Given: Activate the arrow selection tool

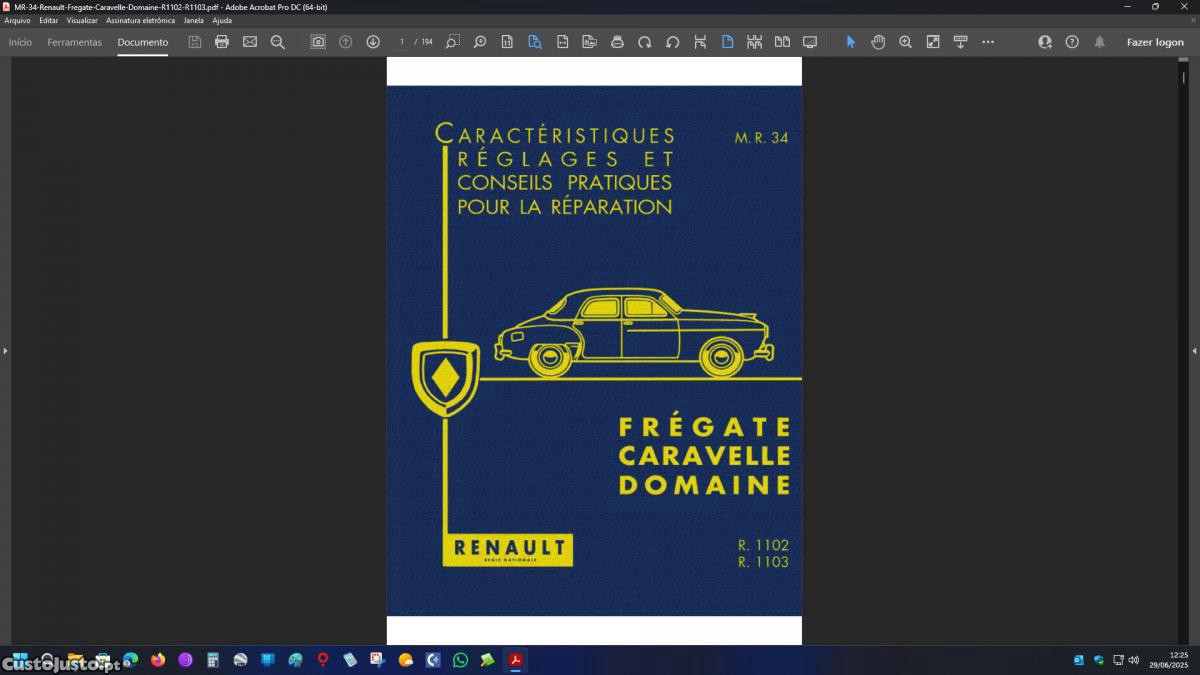Looking at the screenshot, I should (851, 42).
